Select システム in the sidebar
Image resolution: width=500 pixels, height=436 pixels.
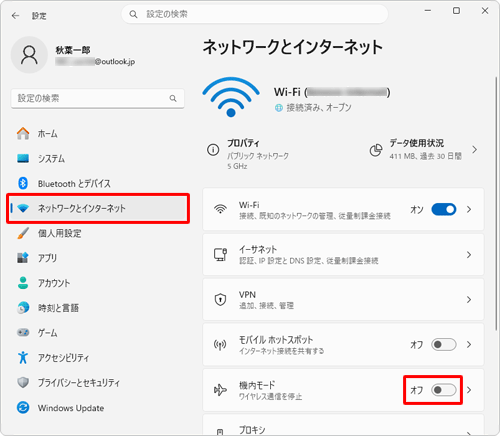(x=97, y=158)
